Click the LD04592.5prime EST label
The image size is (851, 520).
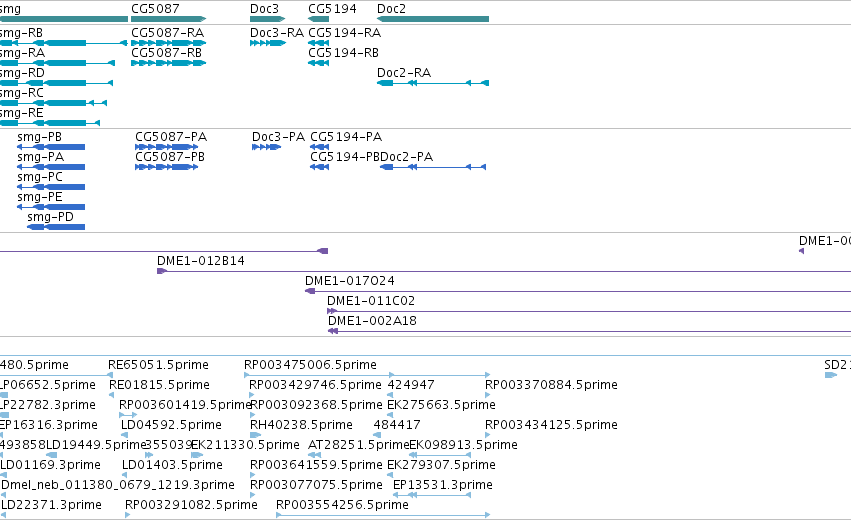pyautogui.click(x=172, y=425)
